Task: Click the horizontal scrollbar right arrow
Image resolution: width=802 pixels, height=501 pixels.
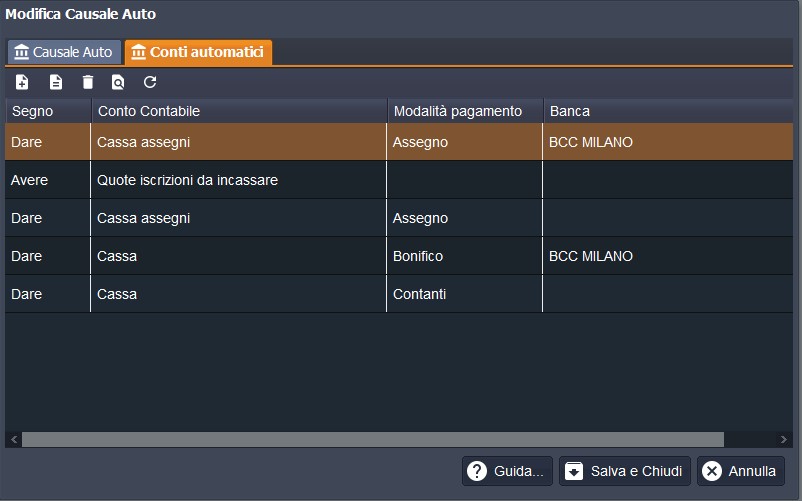Action: (785, 440)
